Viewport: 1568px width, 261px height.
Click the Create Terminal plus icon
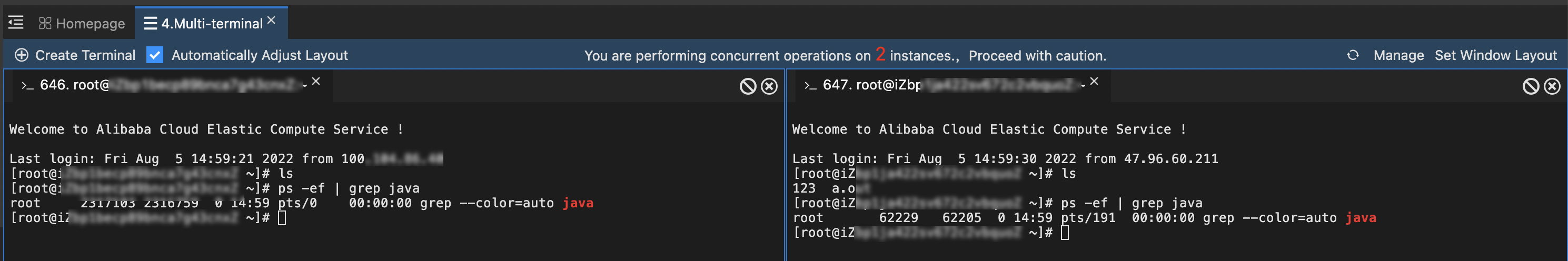click(21, 55)
